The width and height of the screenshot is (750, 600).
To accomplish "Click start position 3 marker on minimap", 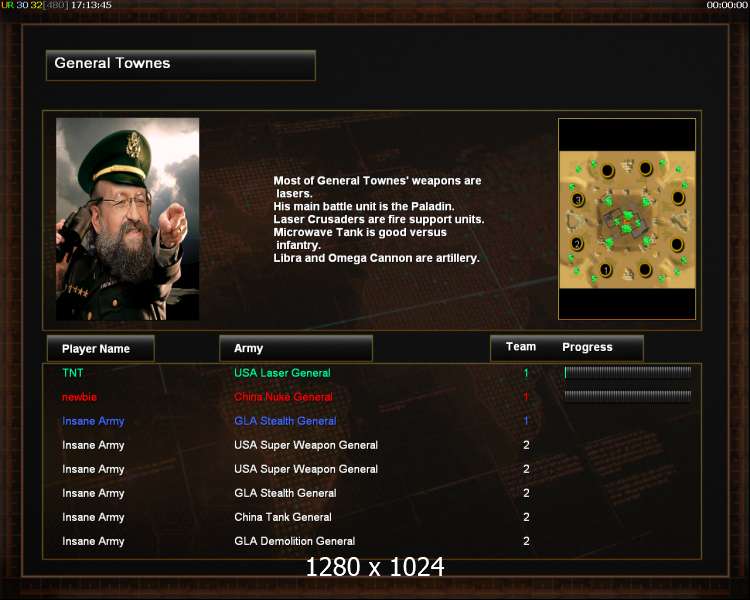I will [x=578, y=200].
